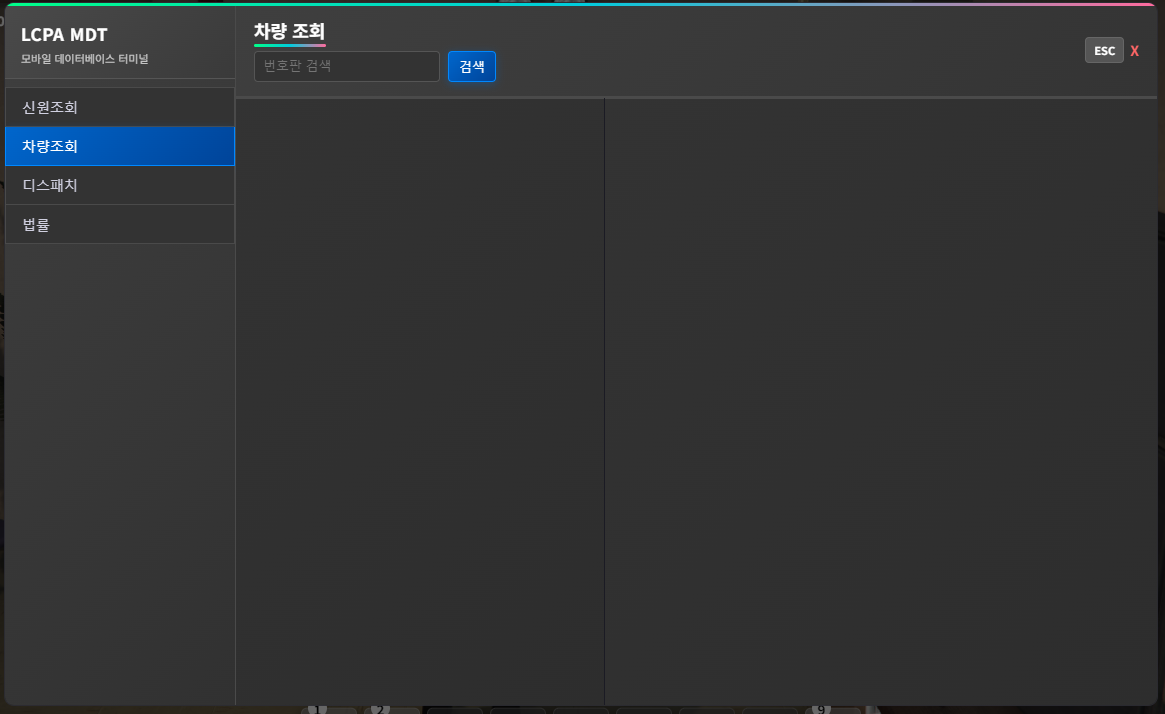Click the 차량 조회 page heading
The image size is (1165, 714).
pyautogui.click(x=287, y=31)
